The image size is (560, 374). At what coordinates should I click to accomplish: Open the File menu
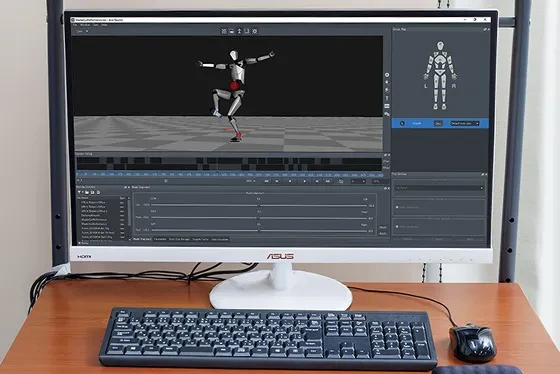75,25
